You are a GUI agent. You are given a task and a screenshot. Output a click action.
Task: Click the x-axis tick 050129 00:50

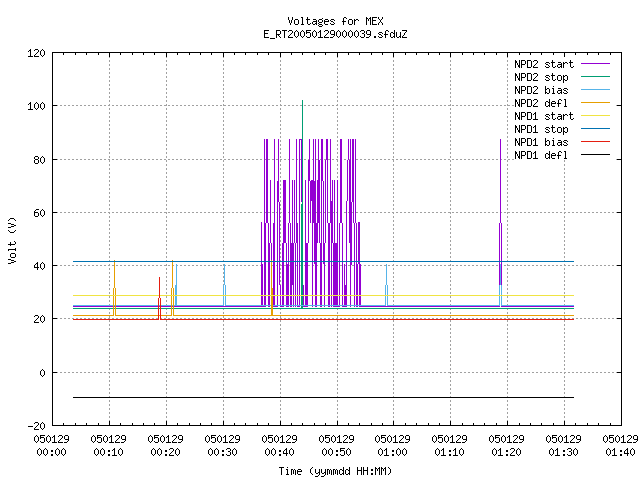point(336,446)
